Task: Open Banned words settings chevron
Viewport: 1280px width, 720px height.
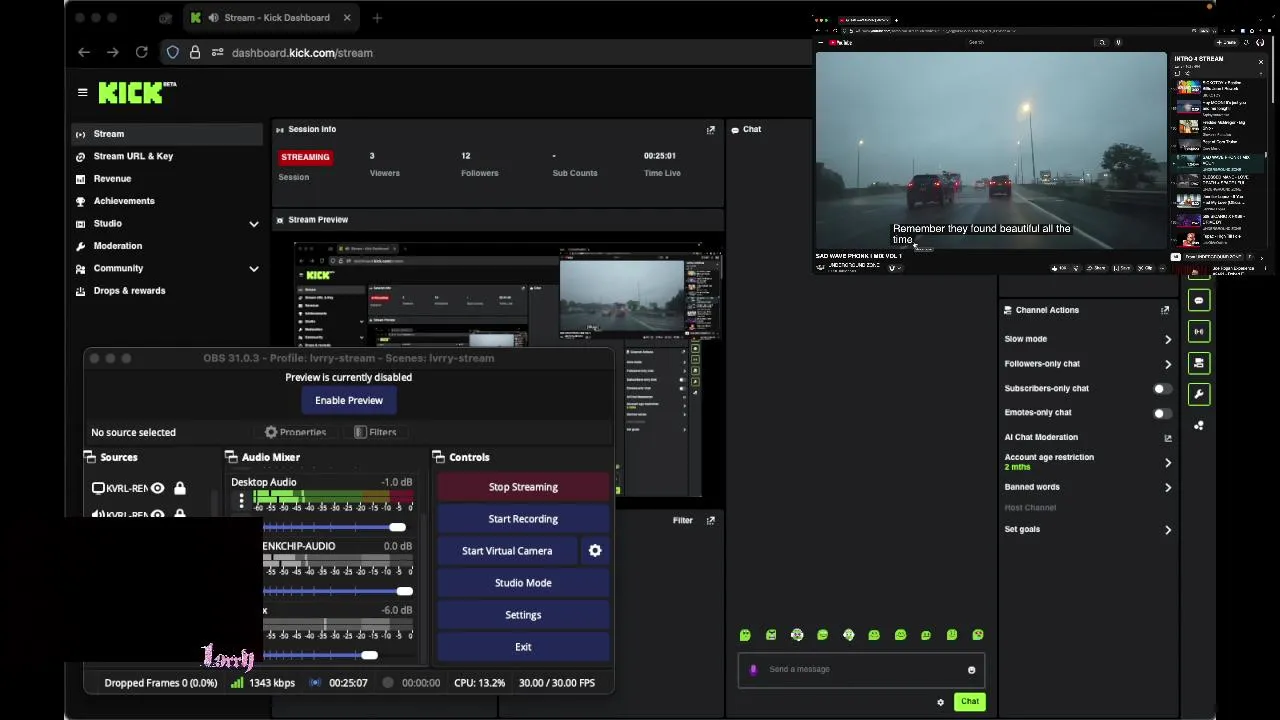Action: point(1168,488)
